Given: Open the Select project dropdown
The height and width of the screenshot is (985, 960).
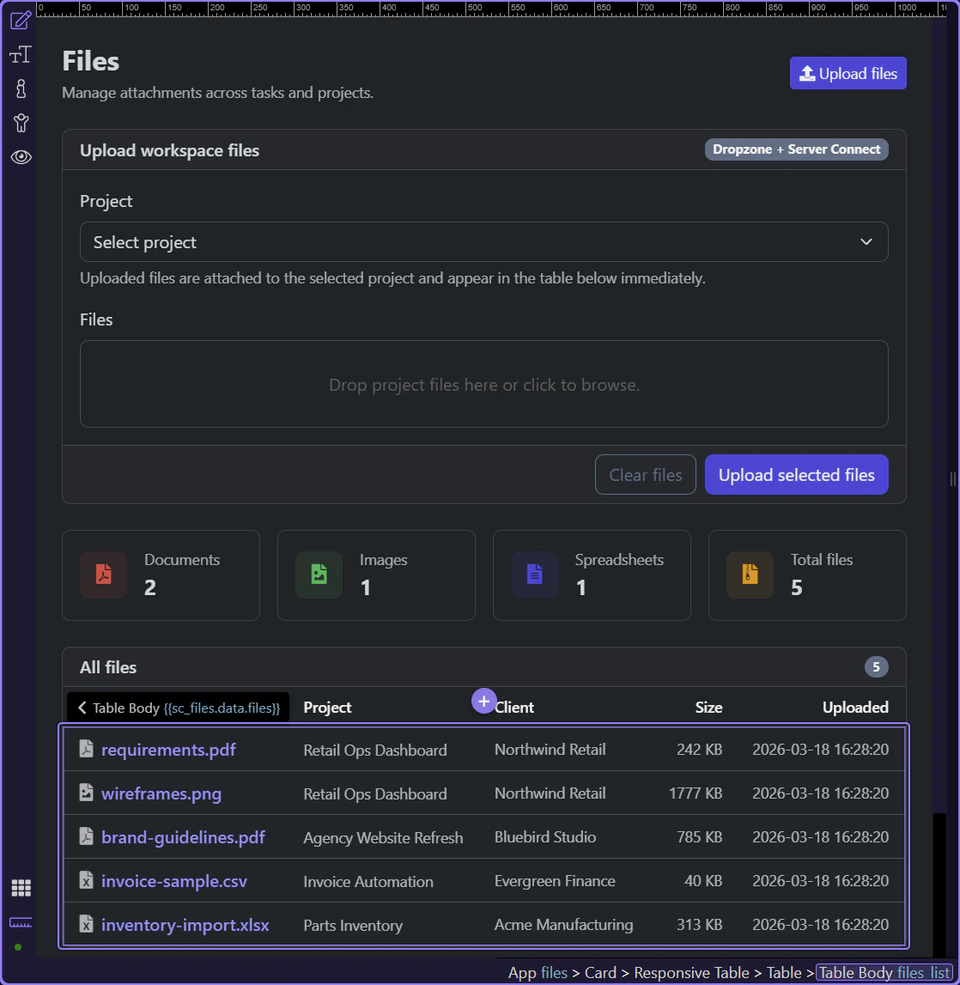Looking at the screenshot, I should (484, 242).
